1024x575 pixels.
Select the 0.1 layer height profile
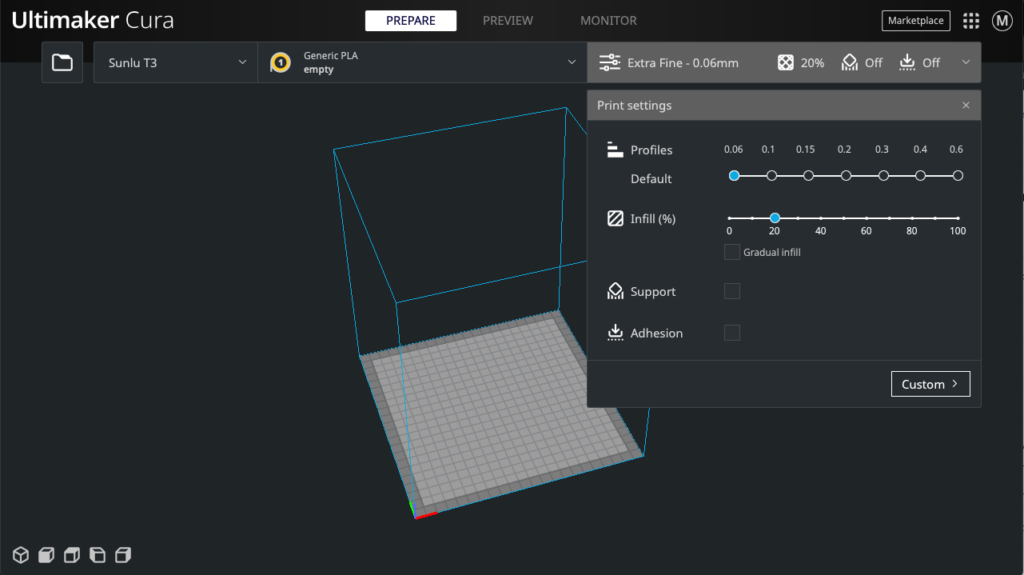[771, 176]
